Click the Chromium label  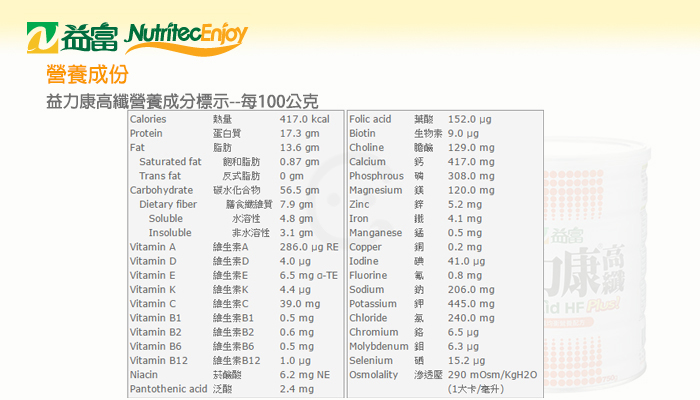point(374,333)
